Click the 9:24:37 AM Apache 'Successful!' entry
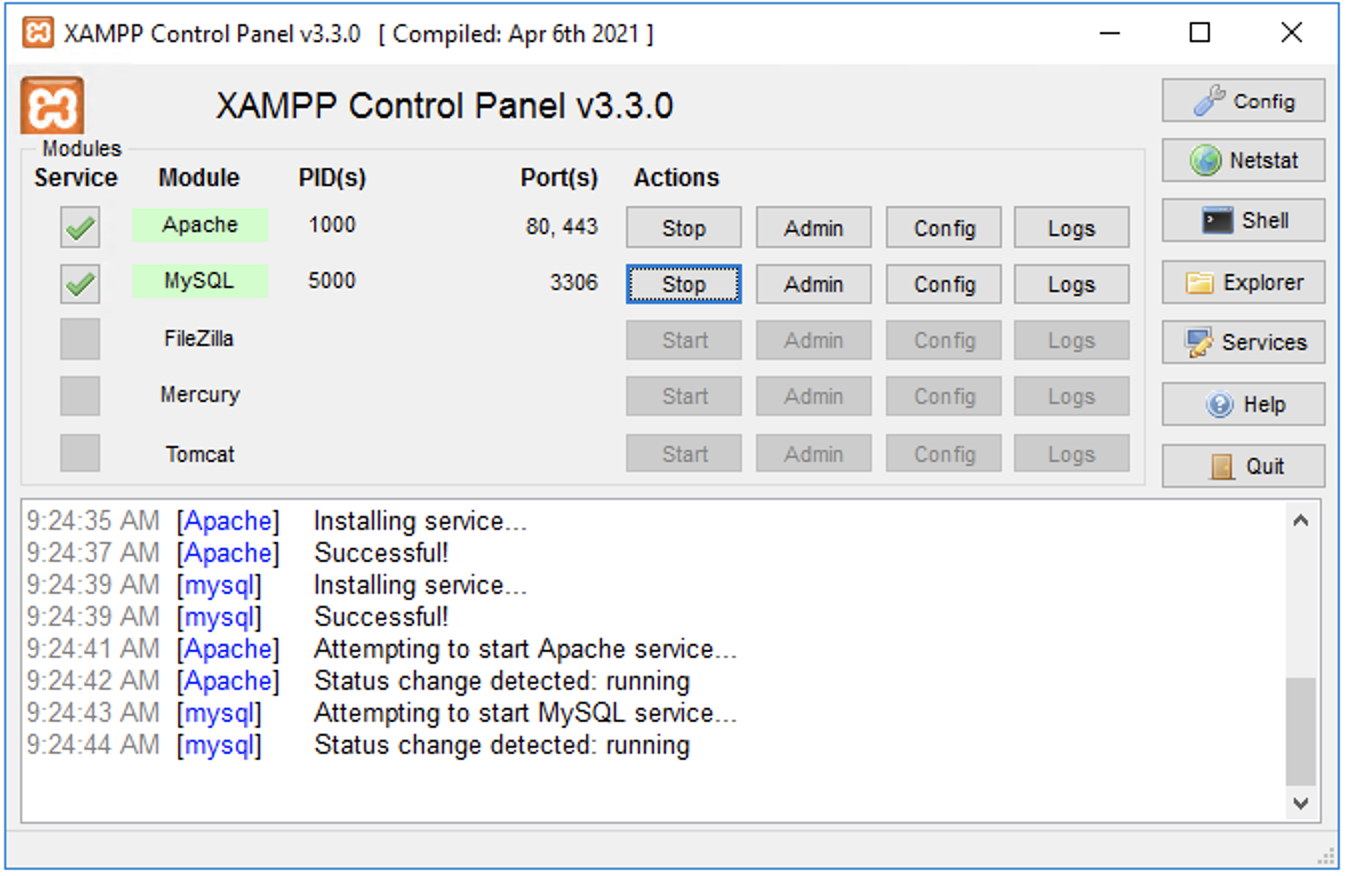This screenshot has width=1346, height=876. [381, 553]
